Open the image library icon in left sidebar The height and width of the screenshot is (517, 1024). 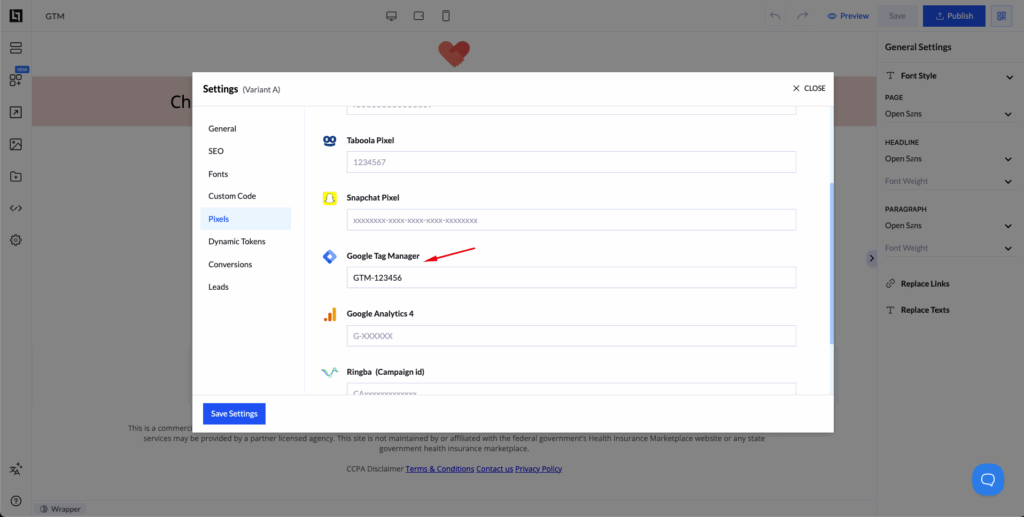pos(16,144)
